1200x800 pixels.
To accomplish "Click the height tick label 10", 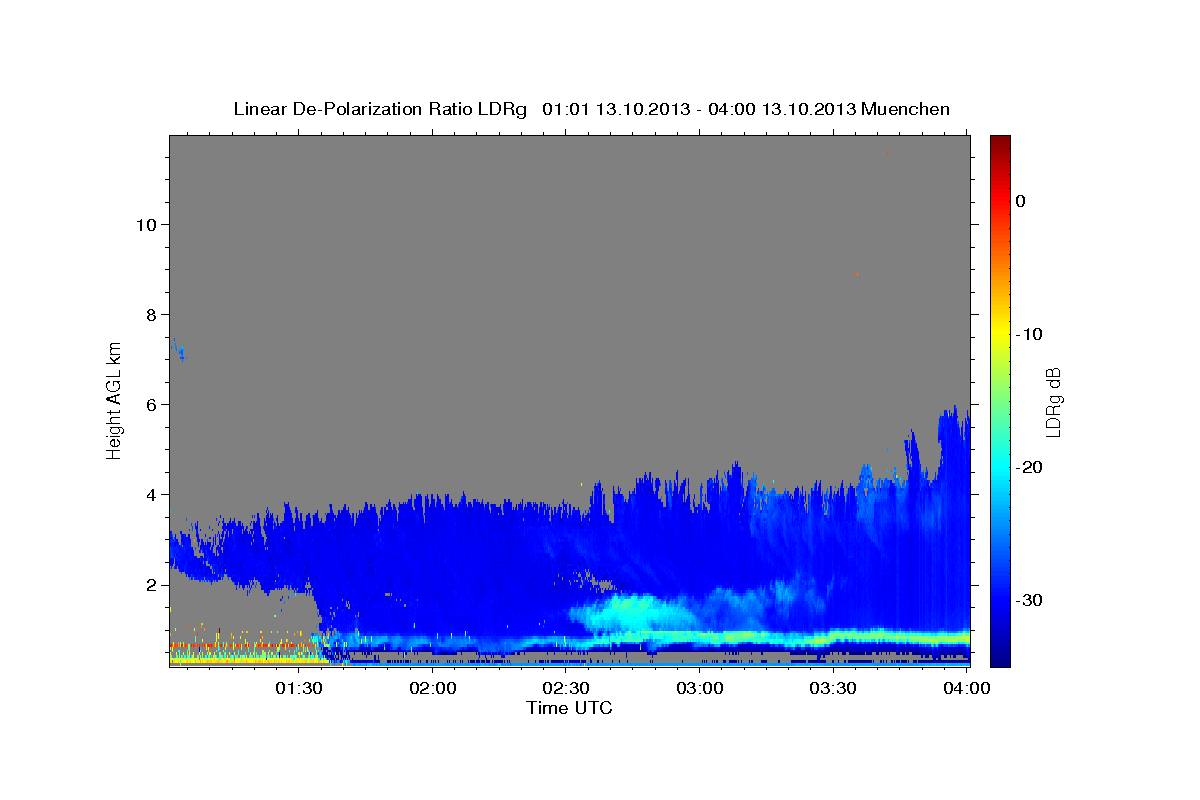I will click(x=146, y=225).
